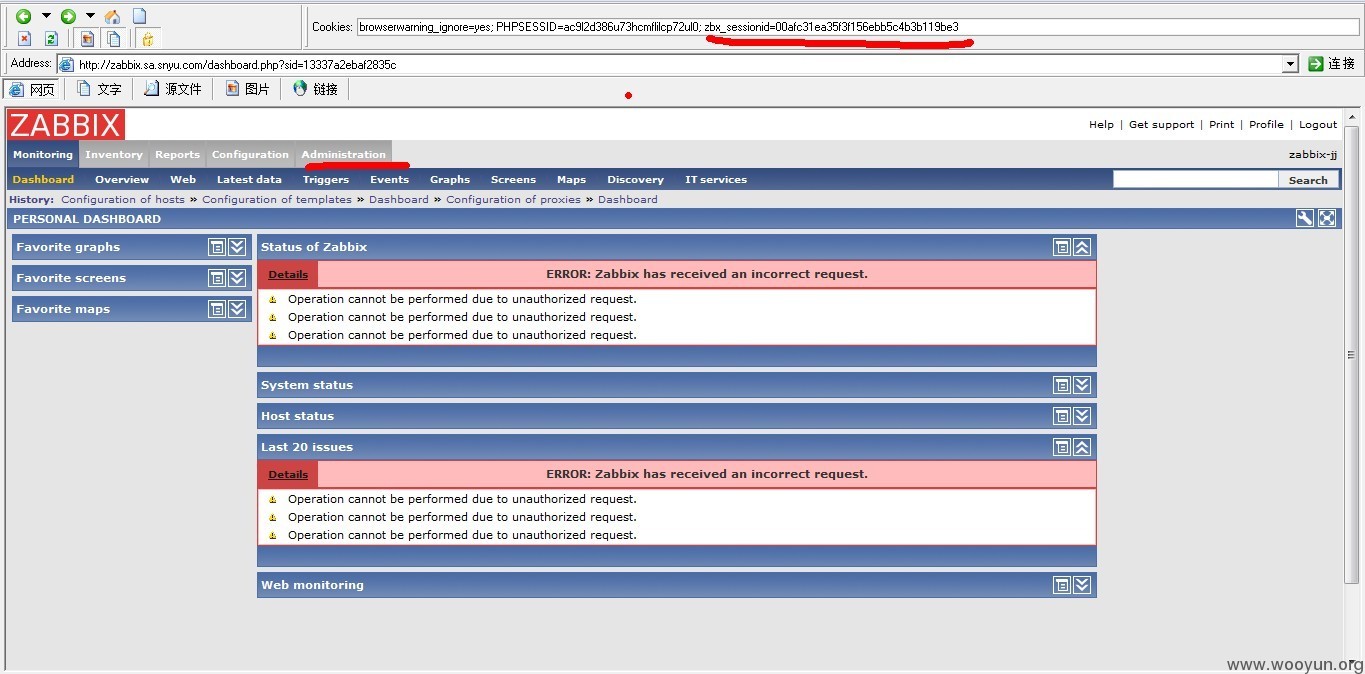
Task: Refresh the page with the green arrows icon
Action: pos(51,39)
